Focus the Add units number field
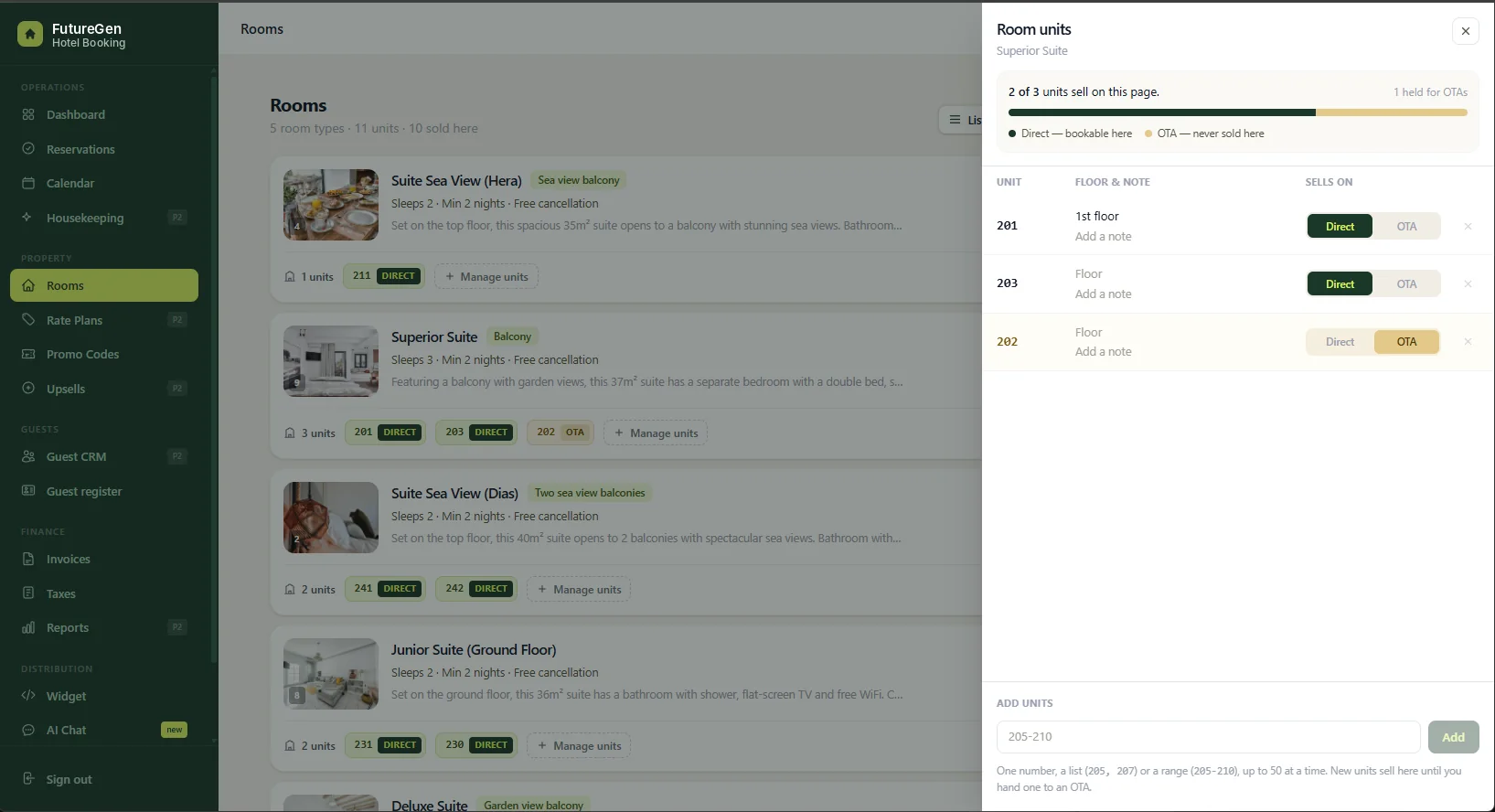This screenshot has width=1495, height=812. (x=1208, y=737)
